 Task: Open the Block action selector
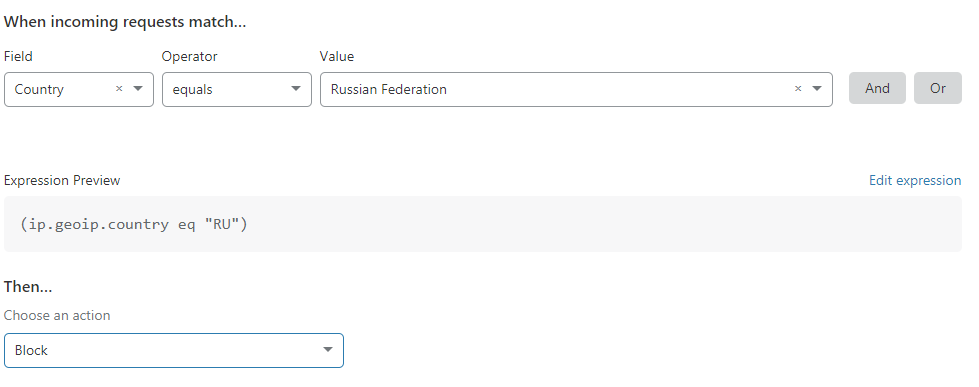click(x=174, y=350)
